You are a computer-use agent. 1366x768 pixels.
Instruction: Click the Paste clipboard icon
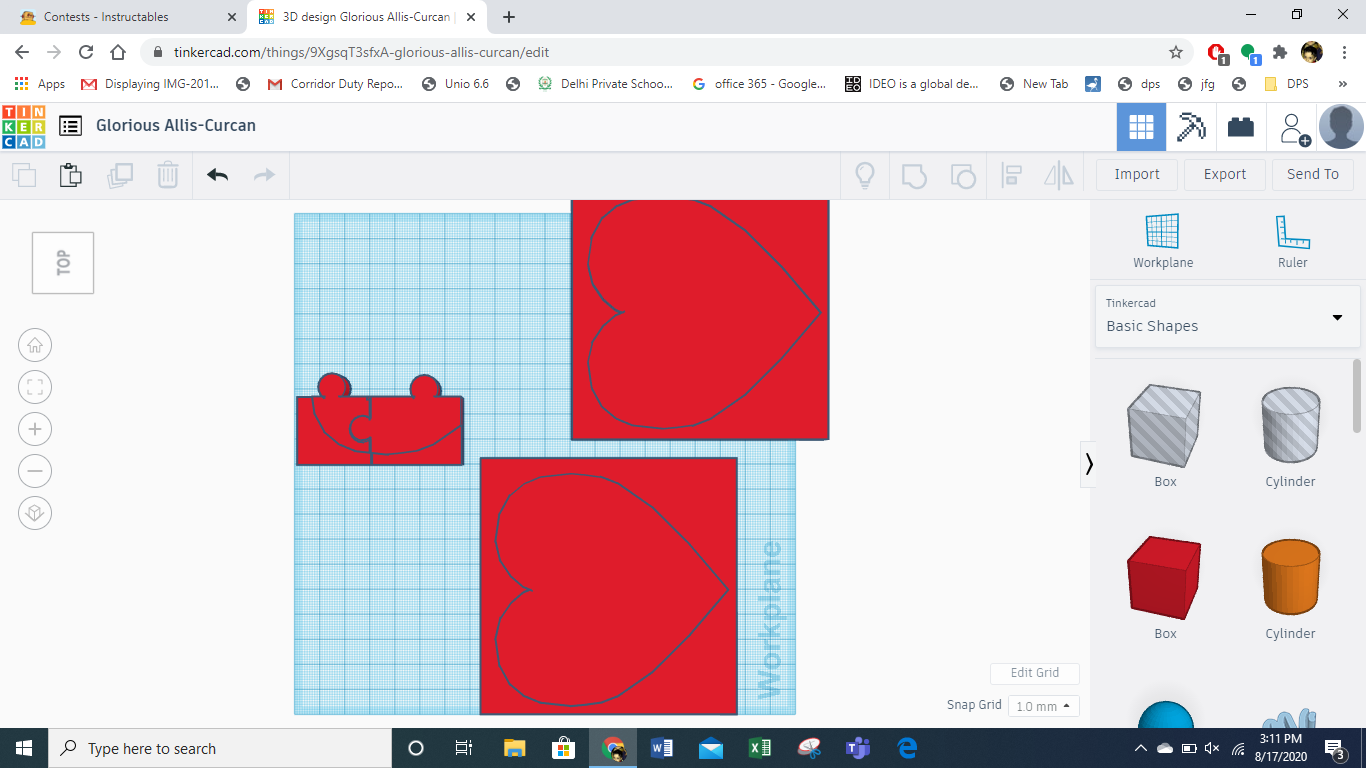tap(70, 175)
